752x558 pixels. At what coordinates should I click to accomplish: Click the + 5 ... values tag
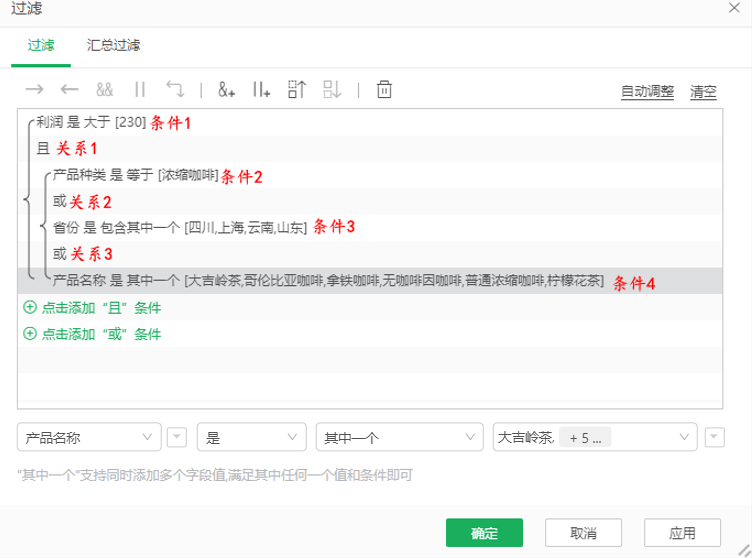[585, 438]
